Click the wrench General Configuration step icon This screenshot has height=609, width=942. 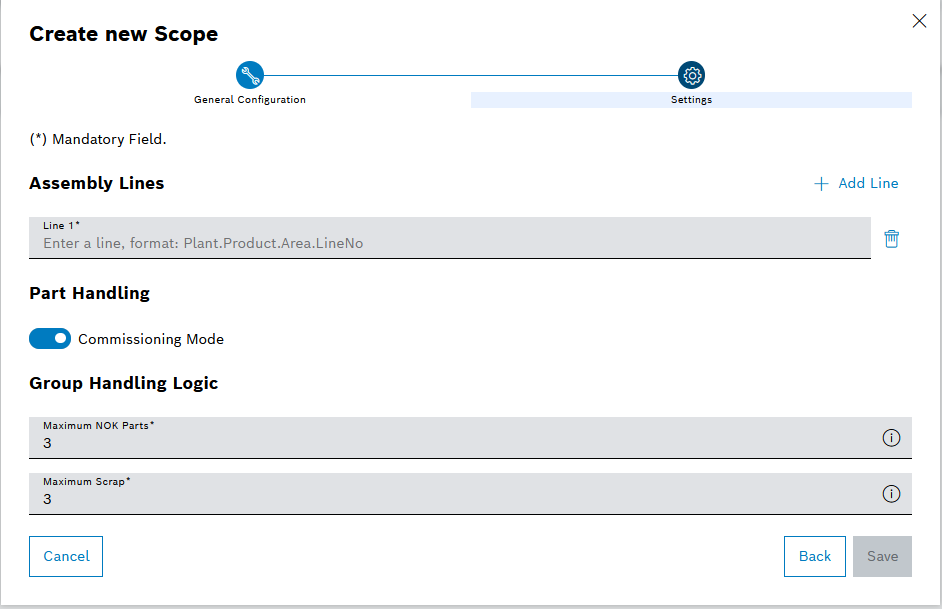[249, 74]
